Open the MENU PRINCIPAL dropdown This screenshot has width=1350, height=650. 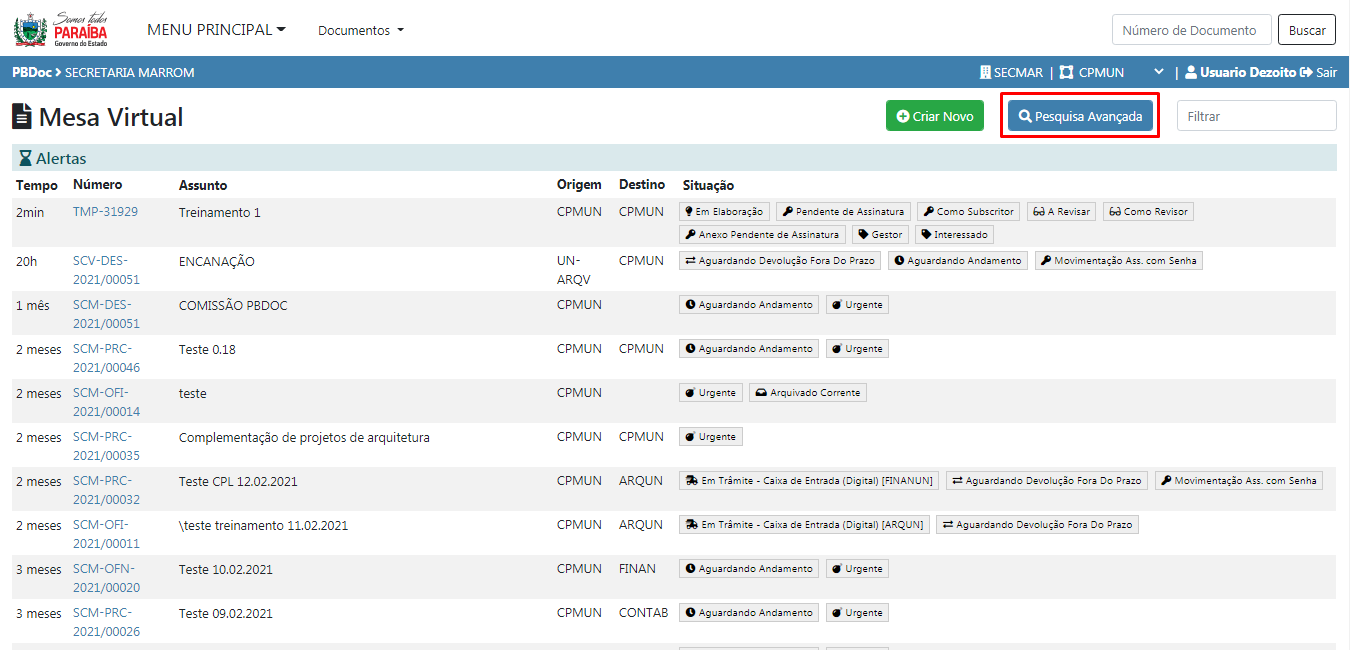tap(216, 30)
